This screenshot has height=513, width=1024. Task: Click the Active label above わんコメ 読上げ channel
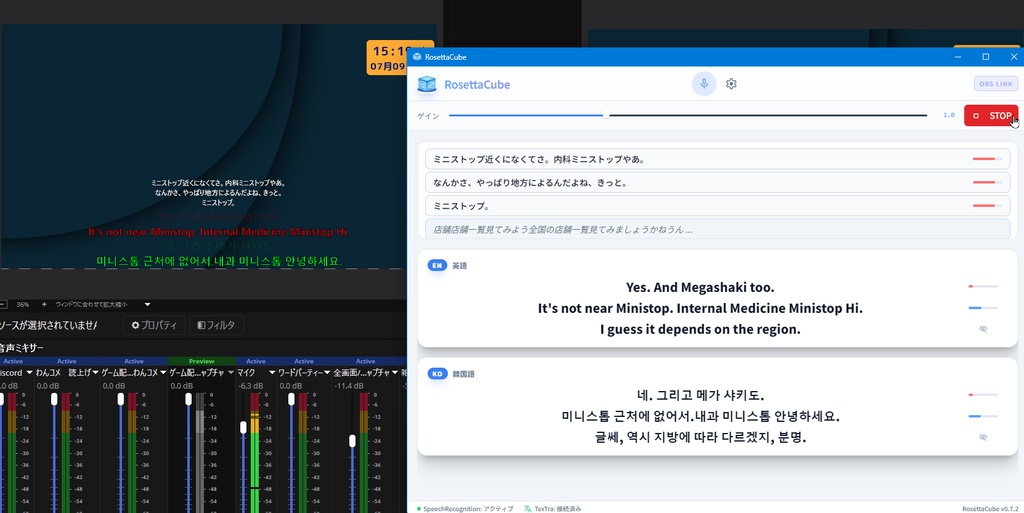(67, 361)
